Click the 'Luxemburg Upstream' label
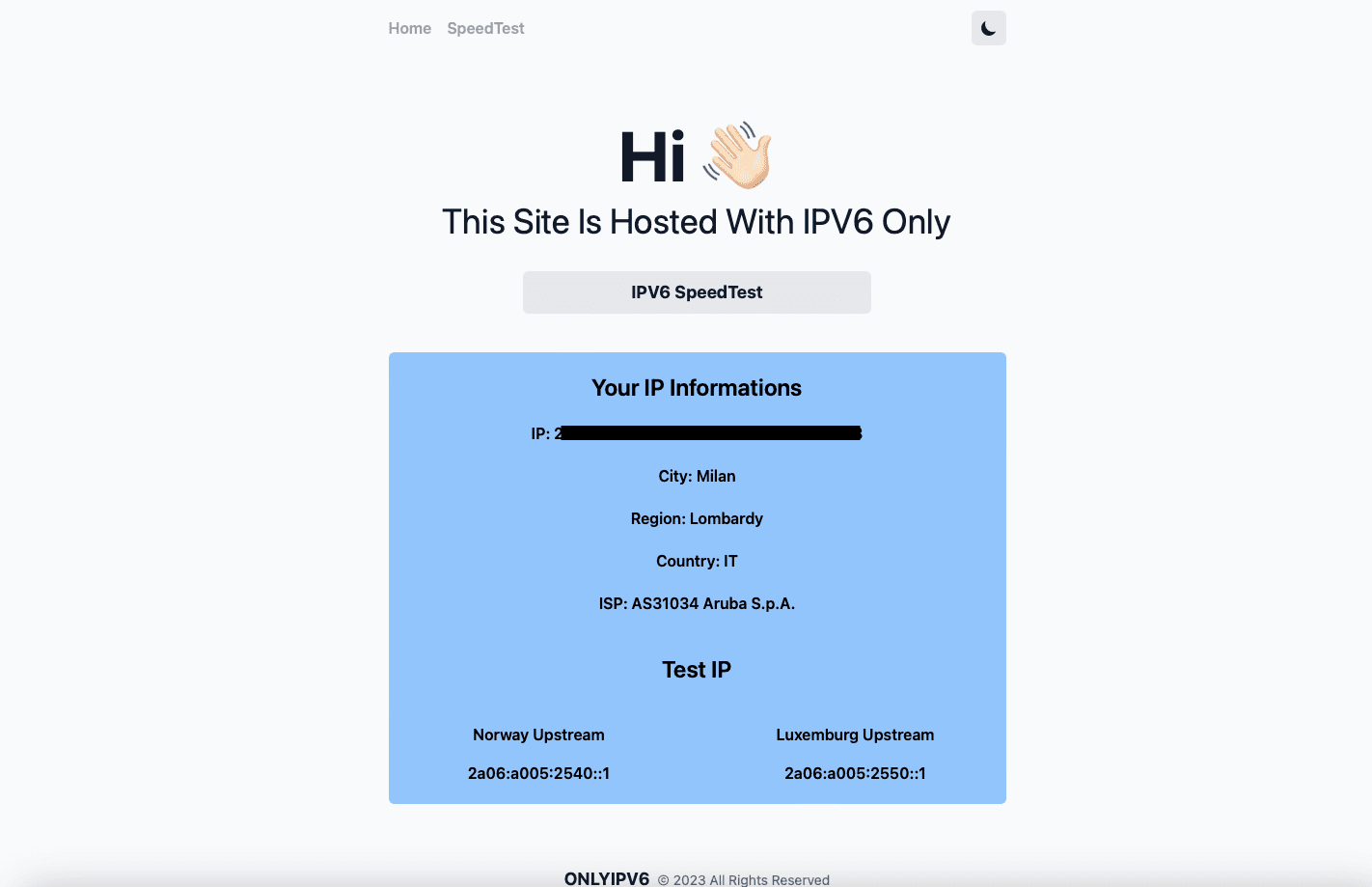Viewport: 1372px width, 887px height. [x=855, y=735]
